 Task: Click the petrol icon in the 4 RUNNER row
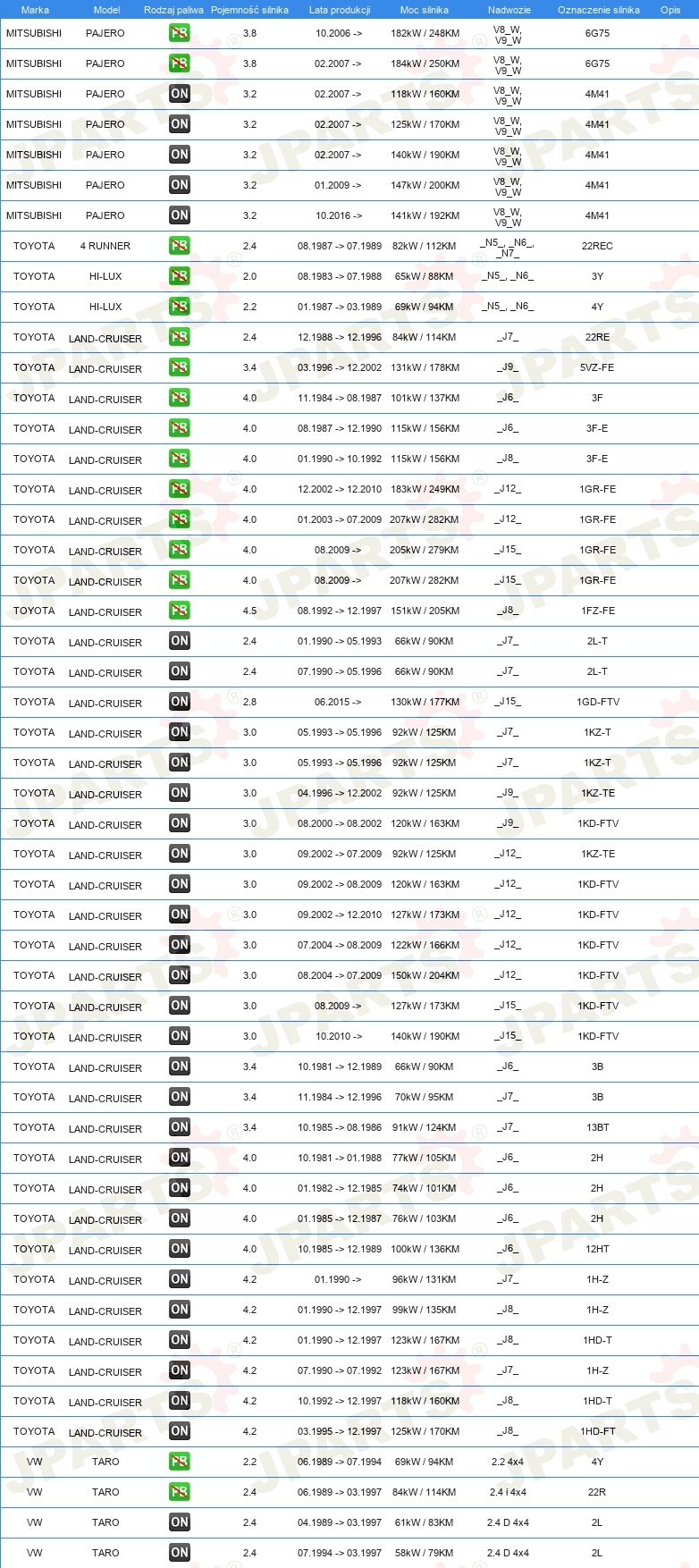click(180, 246)
